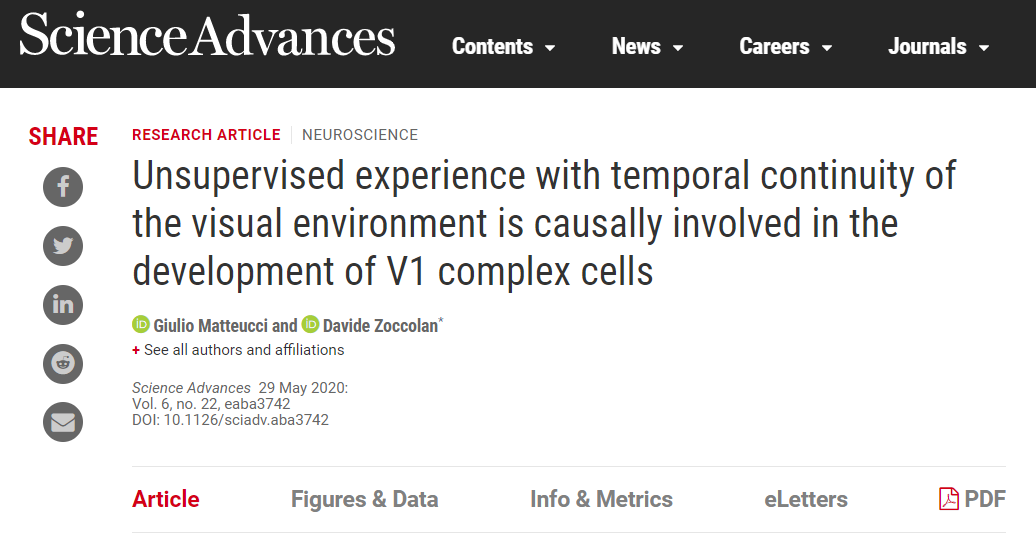Open the Careers dropdown menu
The height and width of the screenshot is (545, 1036).
tap(785, 46)
